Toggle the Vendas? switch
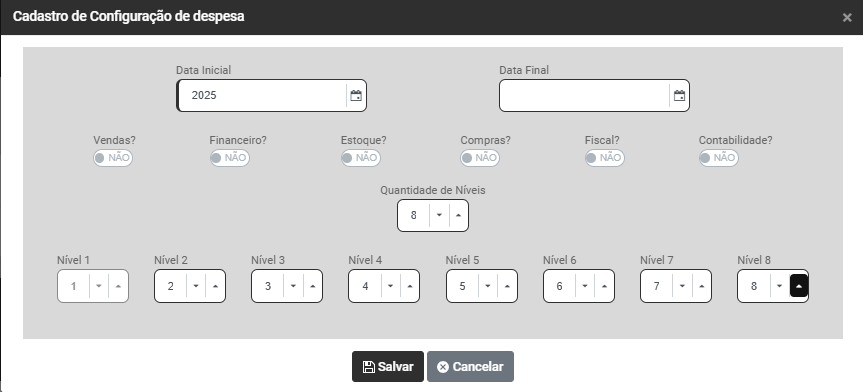This screenshot has height=392, width=863. (x=113, y=158)
